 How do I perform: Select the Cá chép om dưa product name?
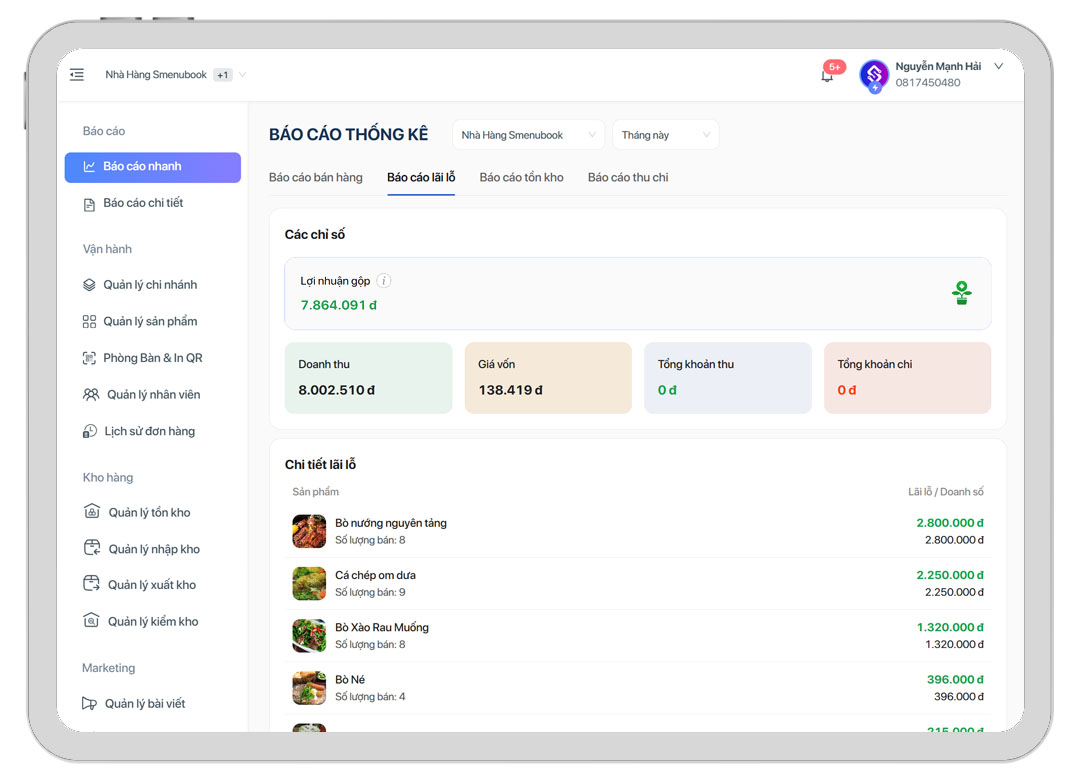pyautogui.click(x=375, y=575)
